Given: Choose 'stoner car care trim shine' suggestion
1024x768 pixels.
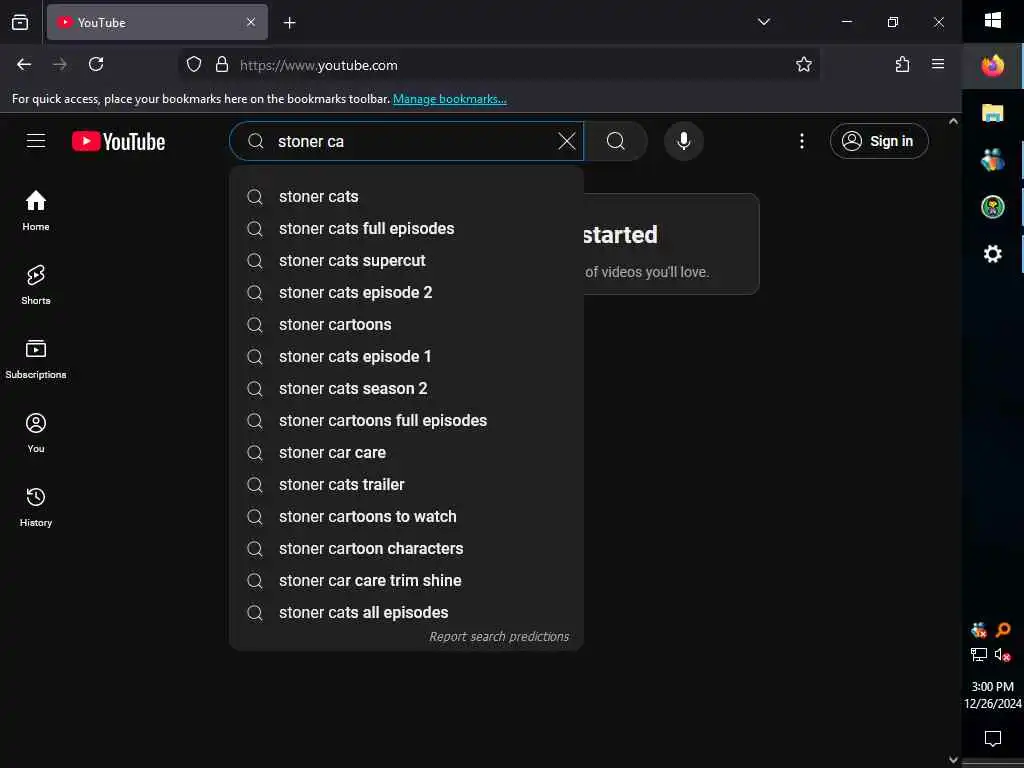Looking at the screenshot, I should 406,581.
